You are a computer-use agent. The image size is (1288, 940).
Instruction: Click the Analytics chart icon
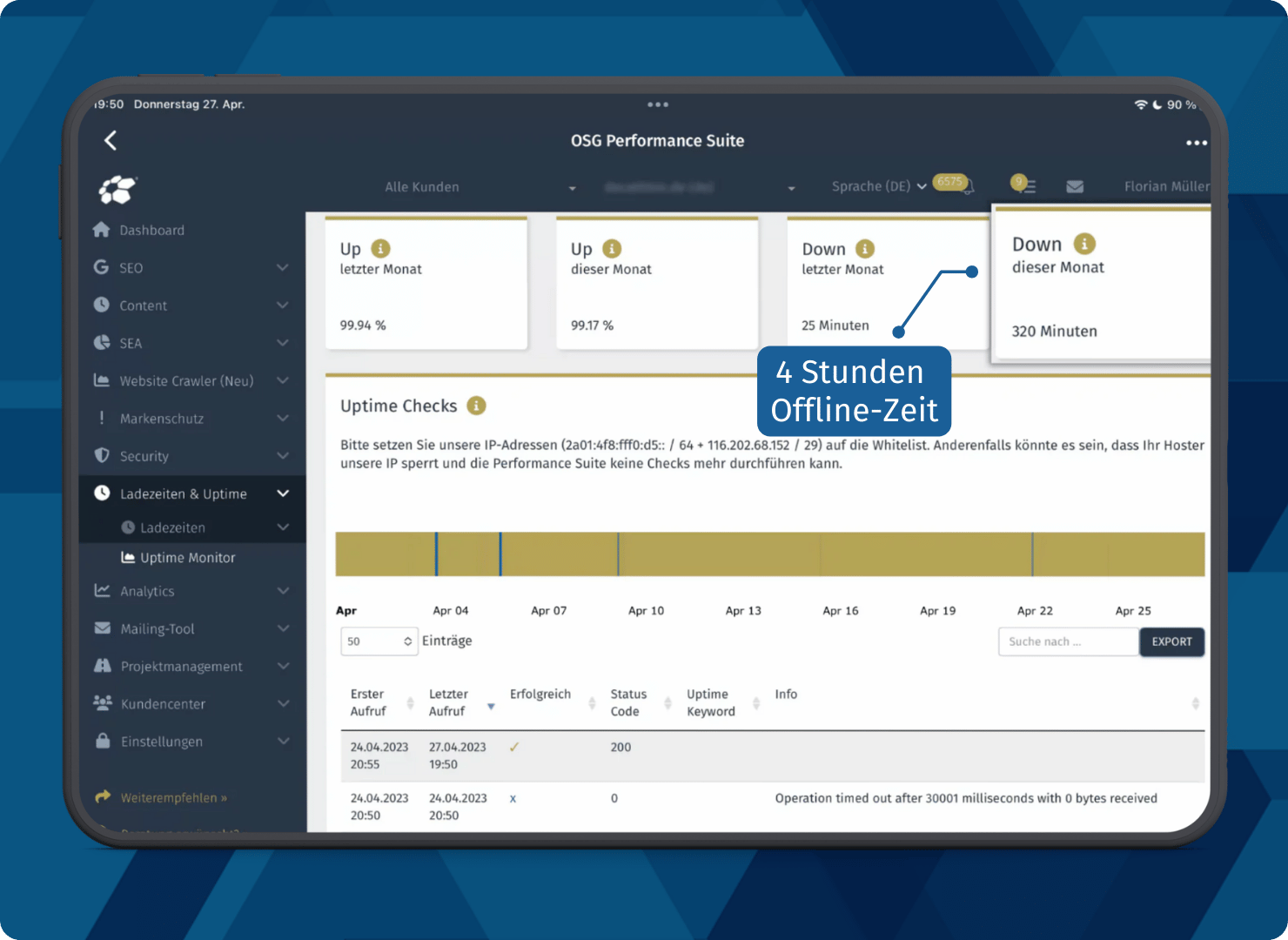[x=102, y=590]
